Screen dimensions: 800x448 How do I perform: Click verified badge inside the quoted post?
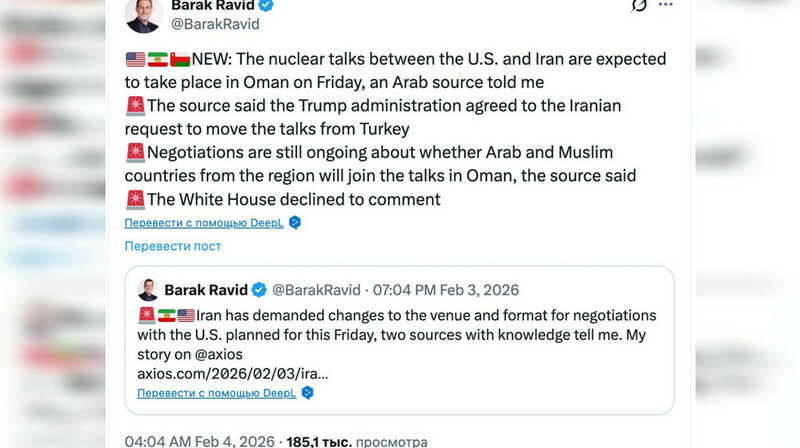click(x=259, y=290)
